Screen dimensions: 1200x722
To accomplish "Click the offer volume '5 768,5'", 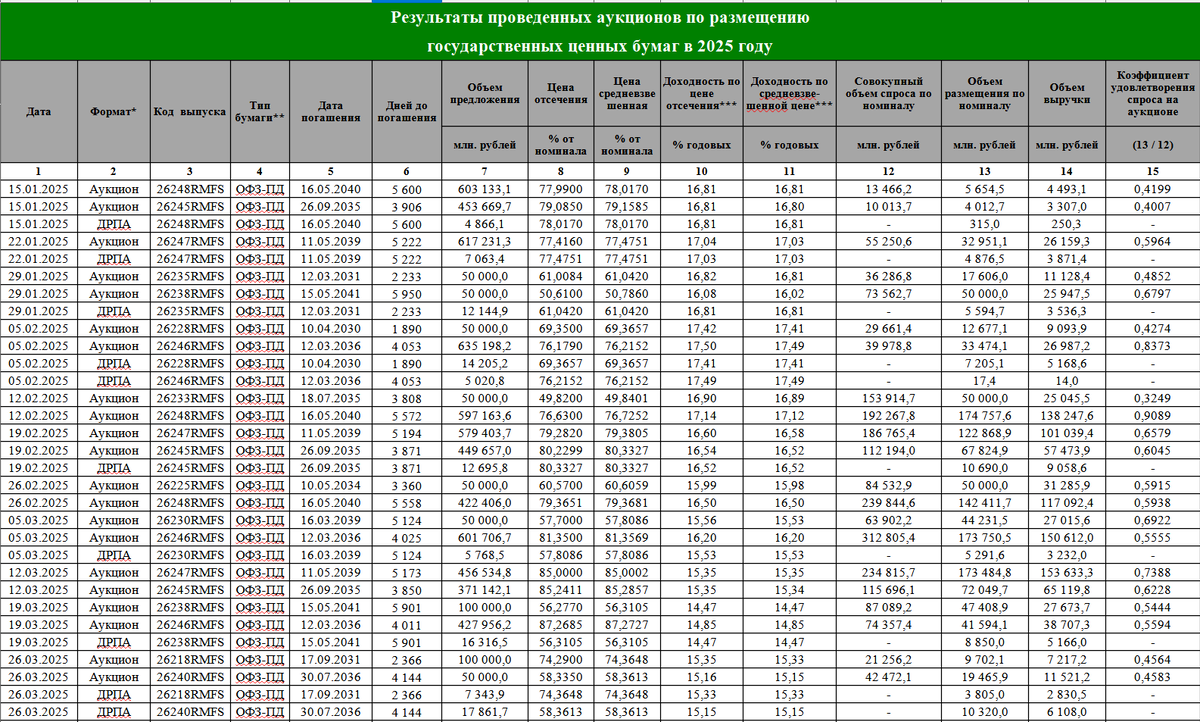I will pos(485,554).
